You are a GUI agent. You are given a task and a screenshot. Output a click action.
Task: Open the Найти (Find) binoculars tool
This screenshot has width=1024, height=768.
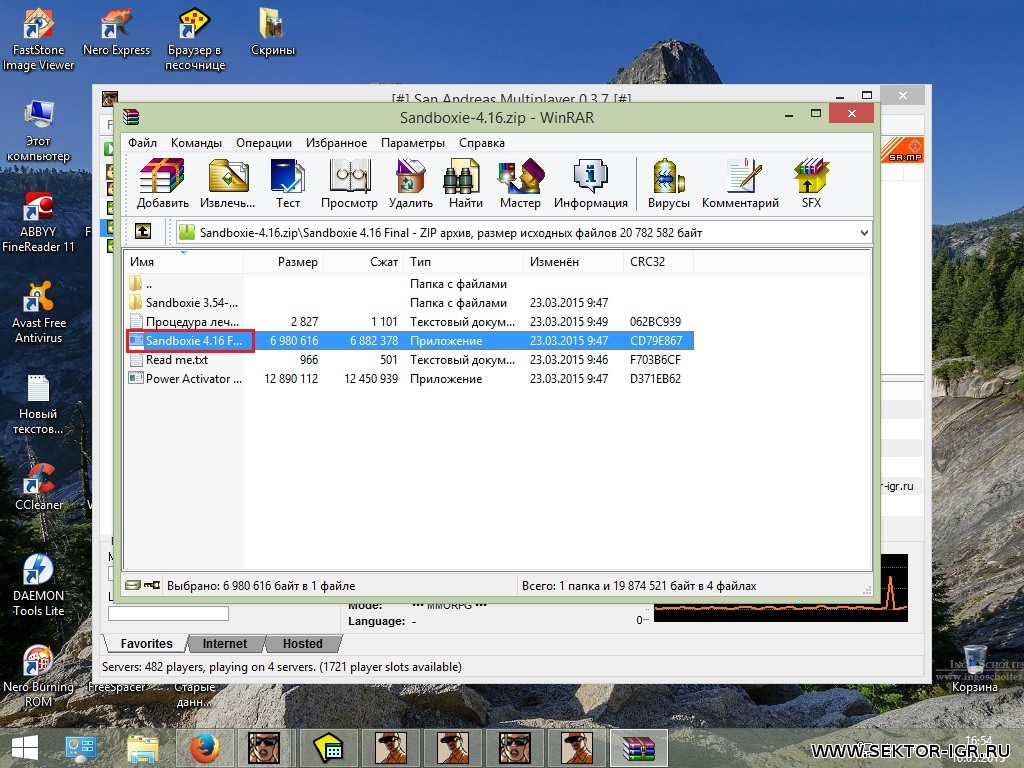(466, 184)
